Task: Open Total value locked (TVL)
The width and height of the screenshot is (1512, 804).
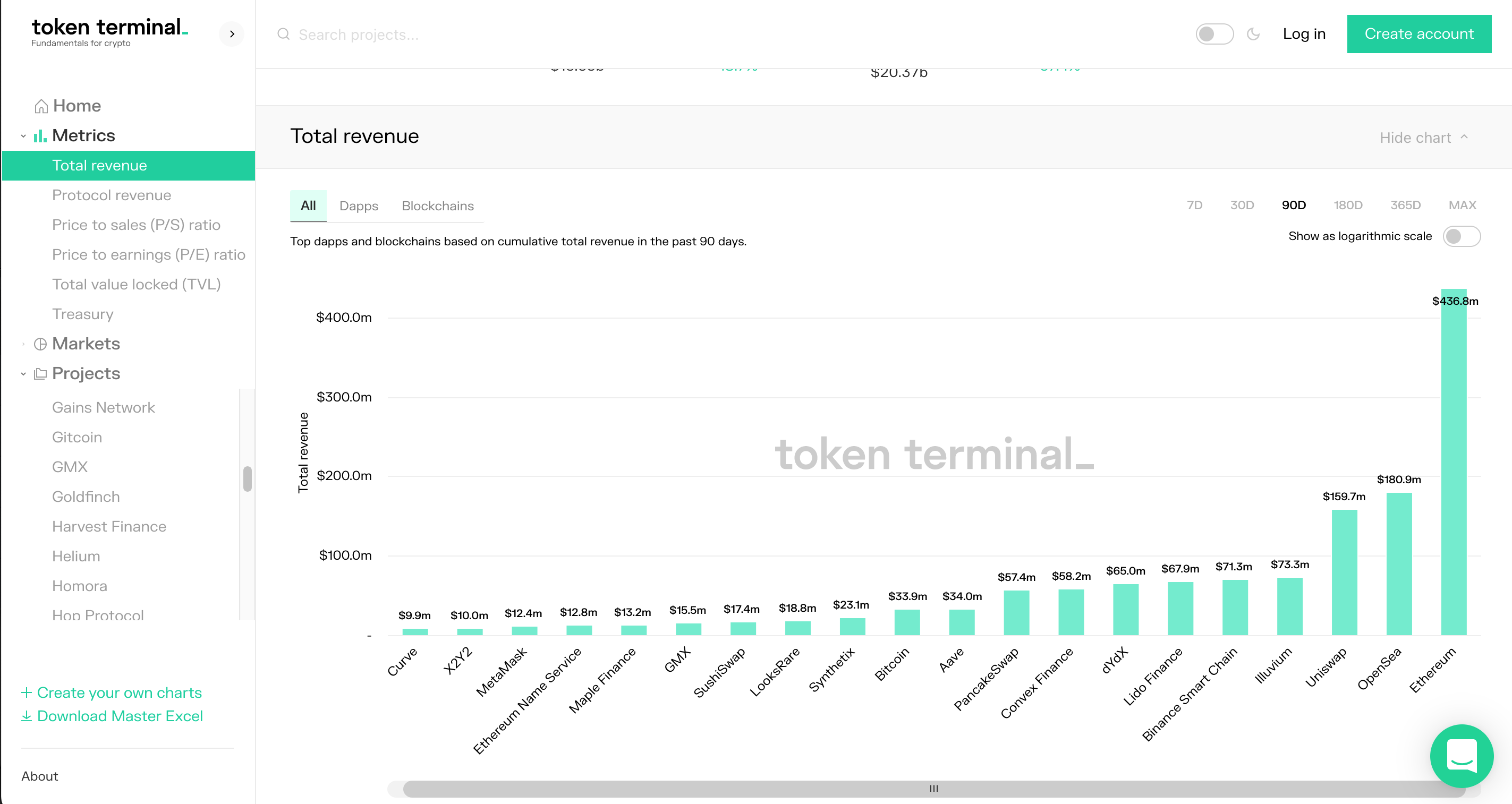Action: pyautogui.click(x=136, y=285)
